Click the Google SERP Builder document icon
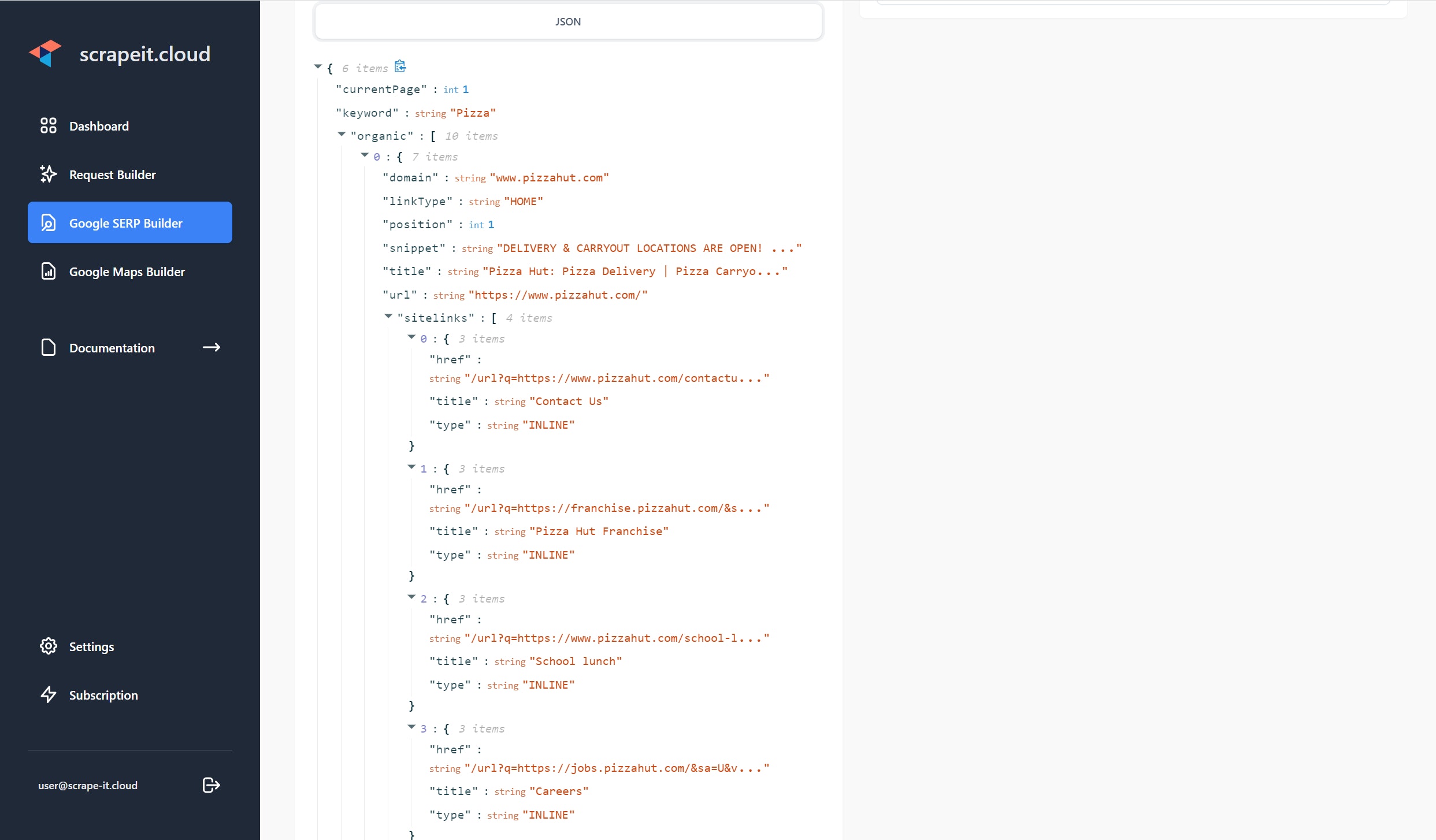 49,222
